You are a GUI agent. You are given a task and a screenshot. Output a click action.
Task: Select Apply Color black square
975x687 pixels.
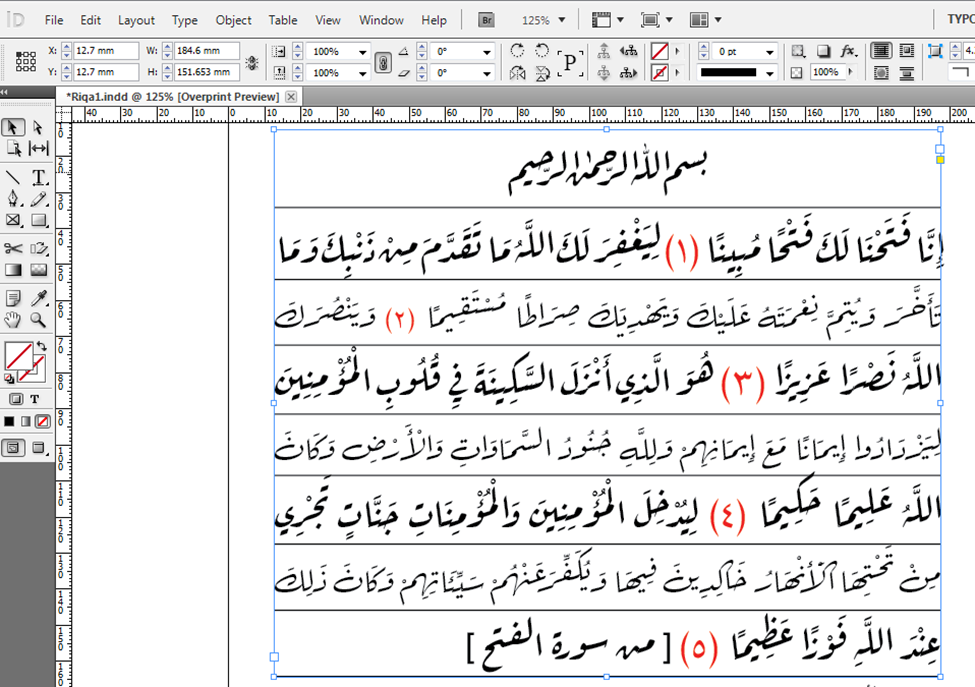[x=9, y=422]
